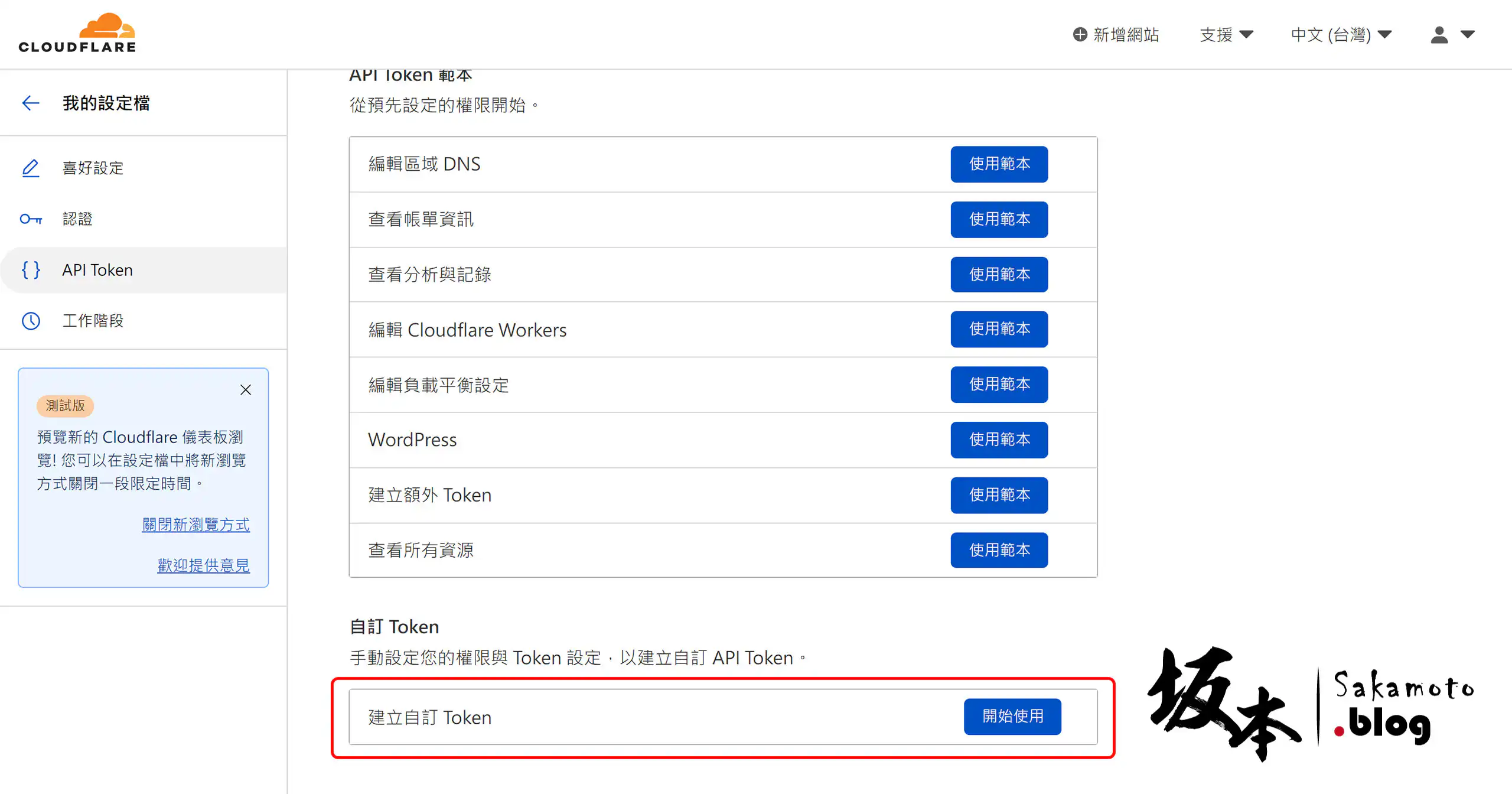The width and height of the screenshot is (1512, 794).
Task: Click 關閉新瀏覽方式 link
Action: tap(195, 525)
